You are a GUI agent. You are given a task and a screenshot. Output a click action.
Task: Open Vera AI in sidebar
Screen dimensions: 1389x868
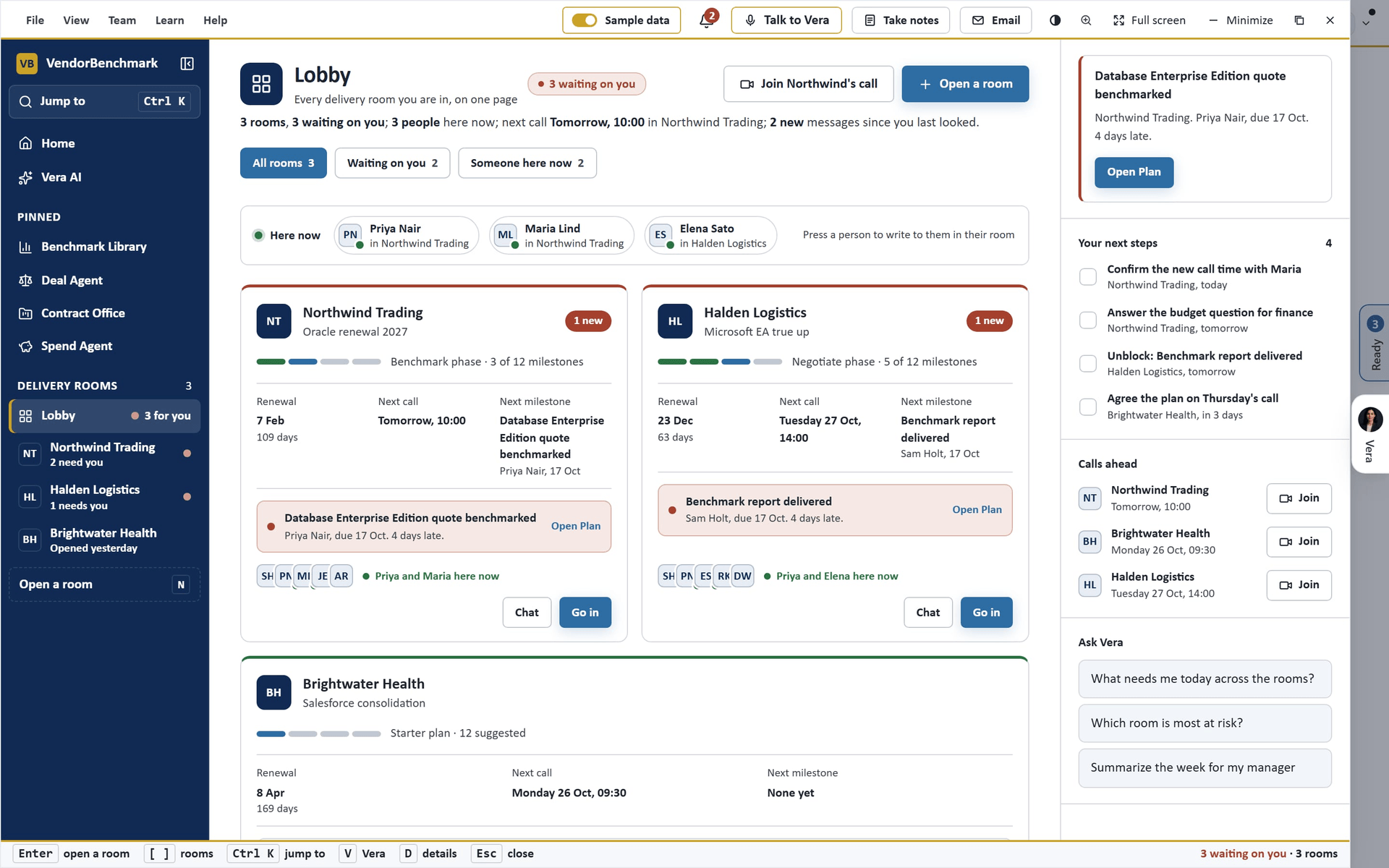(x=105, y=177)
